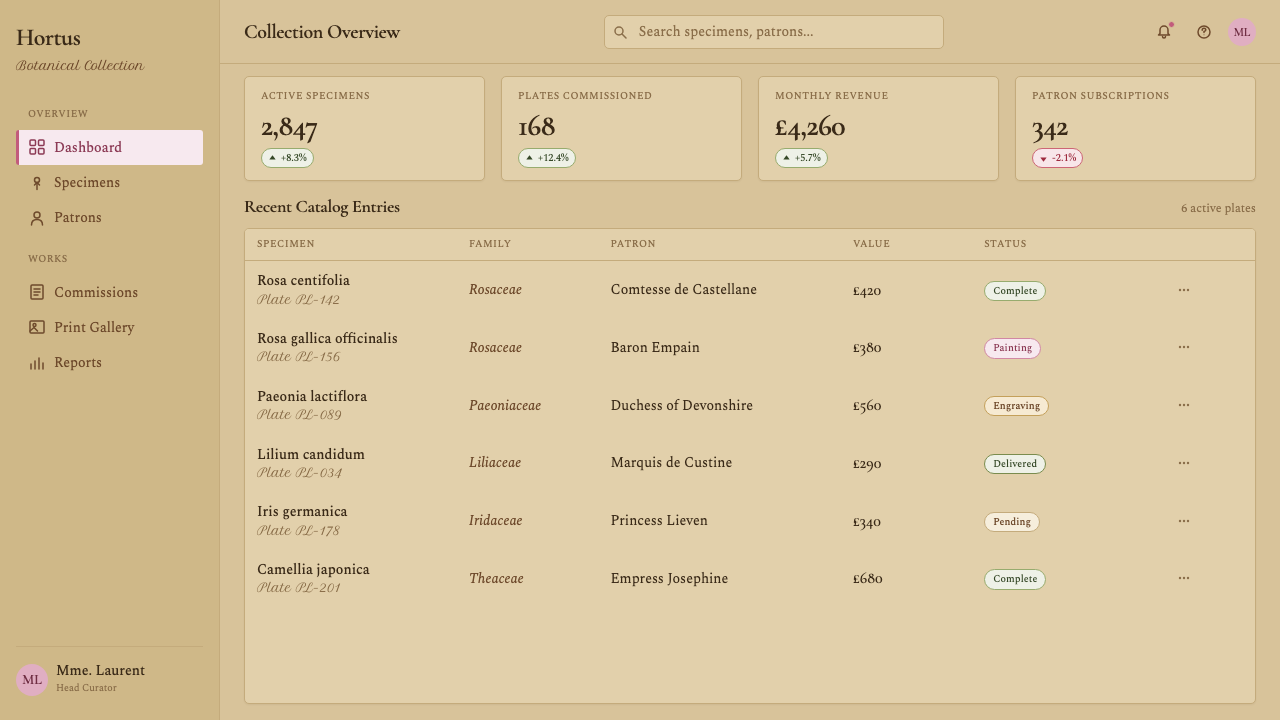Viewport: 1280px width, 720px height.
Task: Click patron Comtesse de Castellane
Action: point(684,290)
